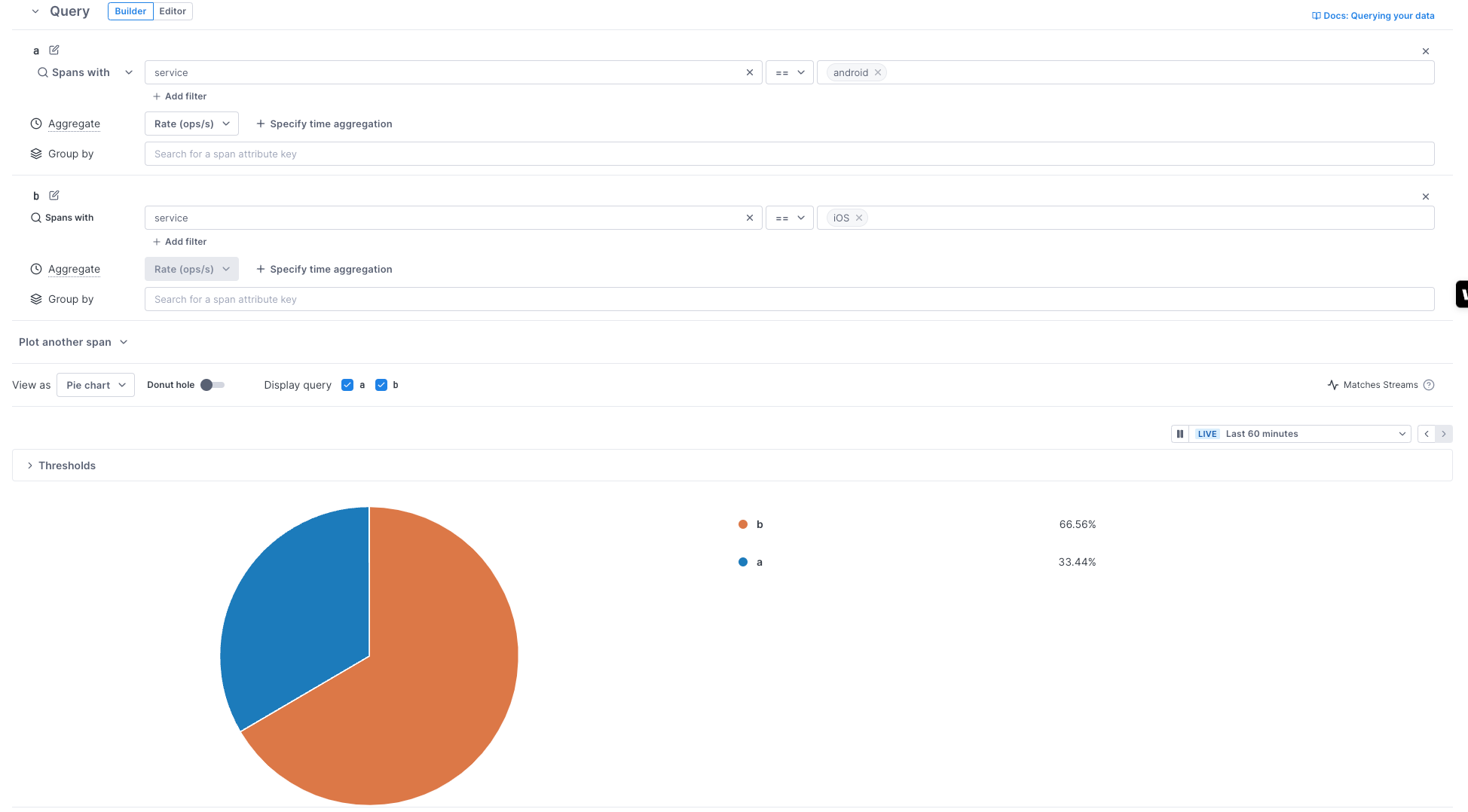
Task: Click the 33.44% legend value
Action: click(1077, 562)
